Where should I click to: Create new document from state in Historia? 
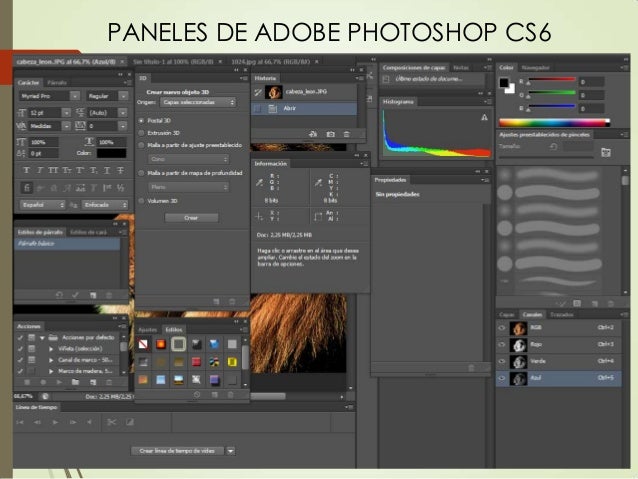pyautogui.click(x=313, y=134)
